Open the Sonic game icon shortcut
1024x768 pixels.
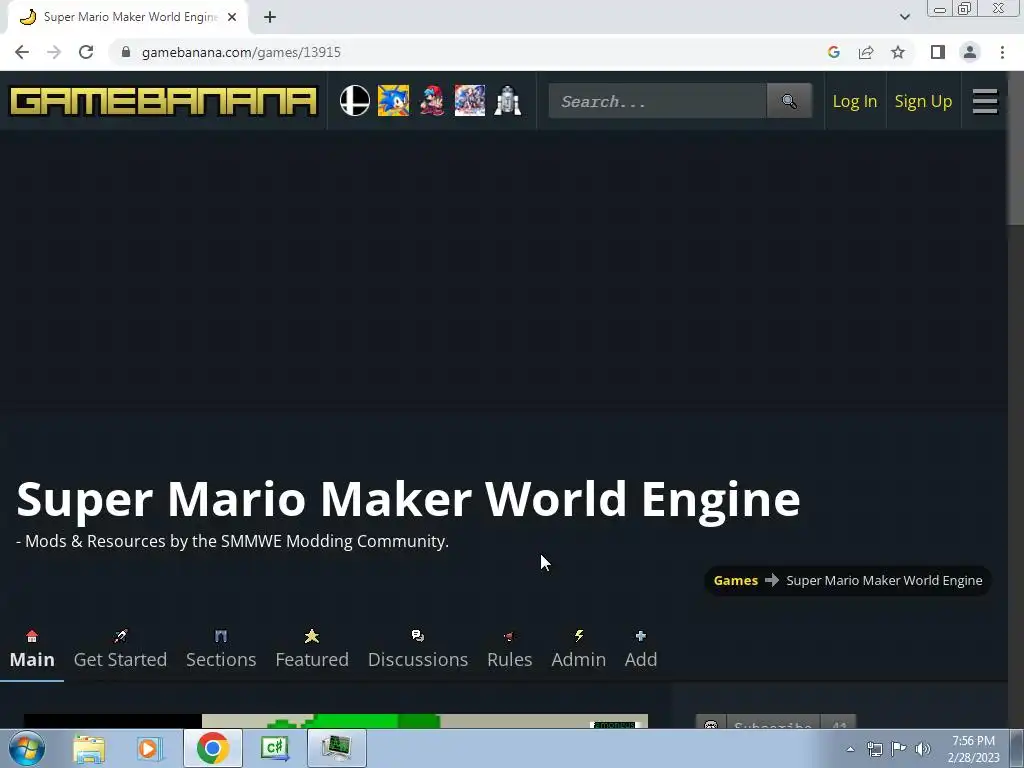pos(393,101)
